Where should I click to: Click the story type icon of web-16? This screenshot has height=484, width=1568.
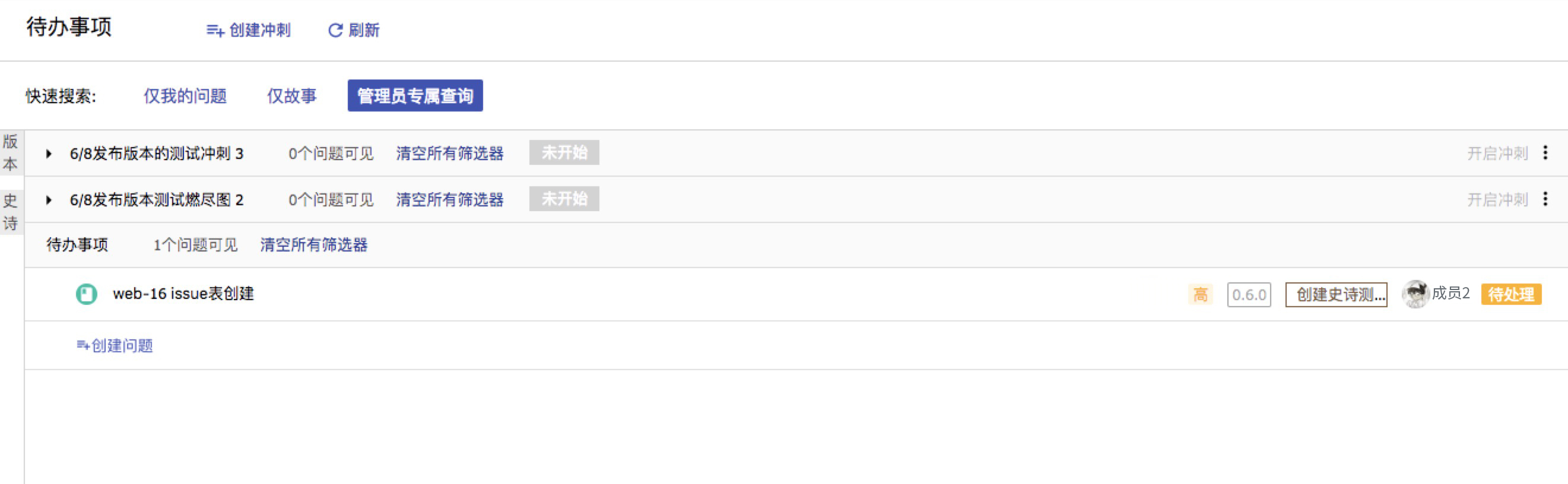tap(87, 294)
